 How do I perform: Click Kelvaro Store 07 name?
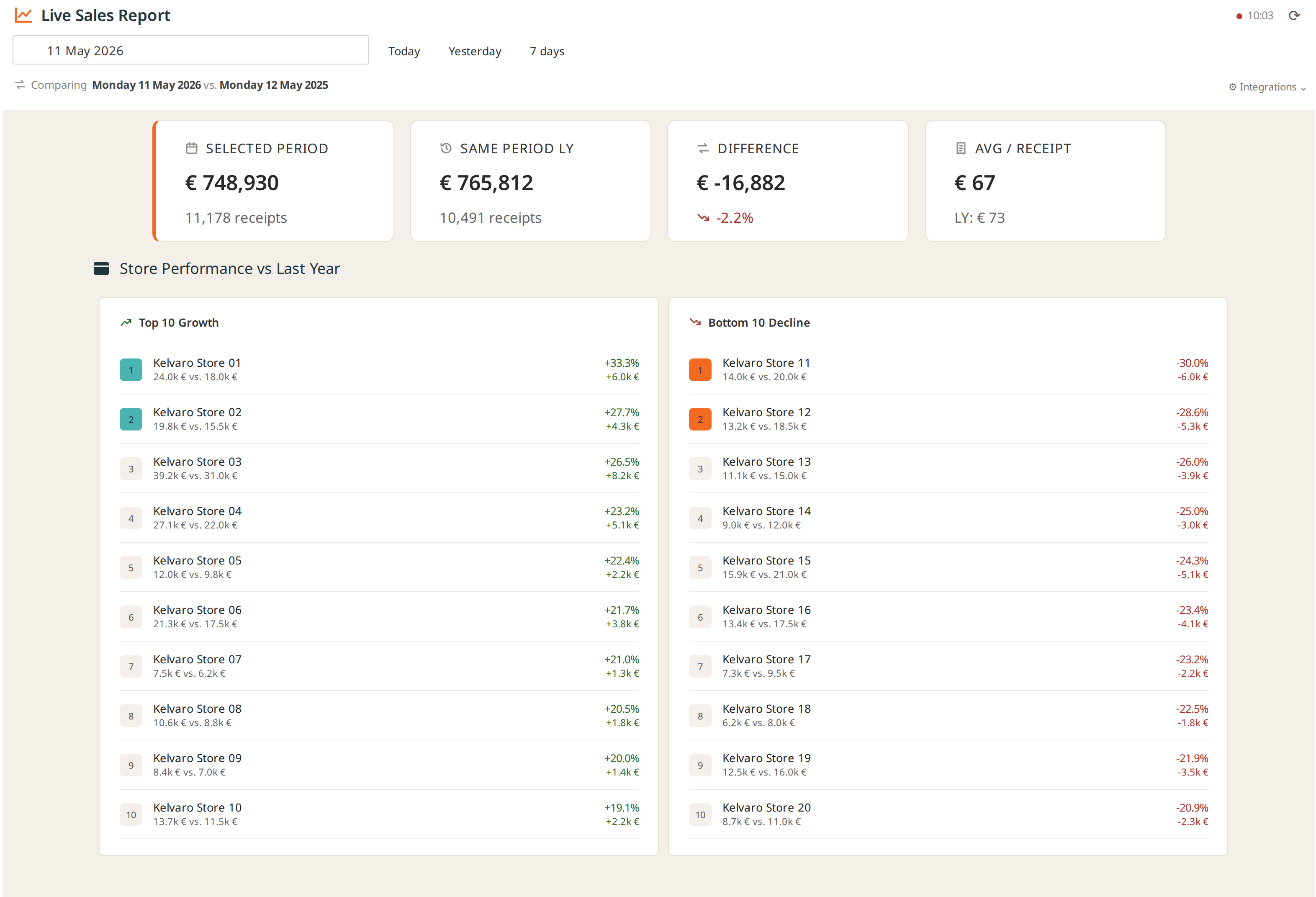click(197, 659)
